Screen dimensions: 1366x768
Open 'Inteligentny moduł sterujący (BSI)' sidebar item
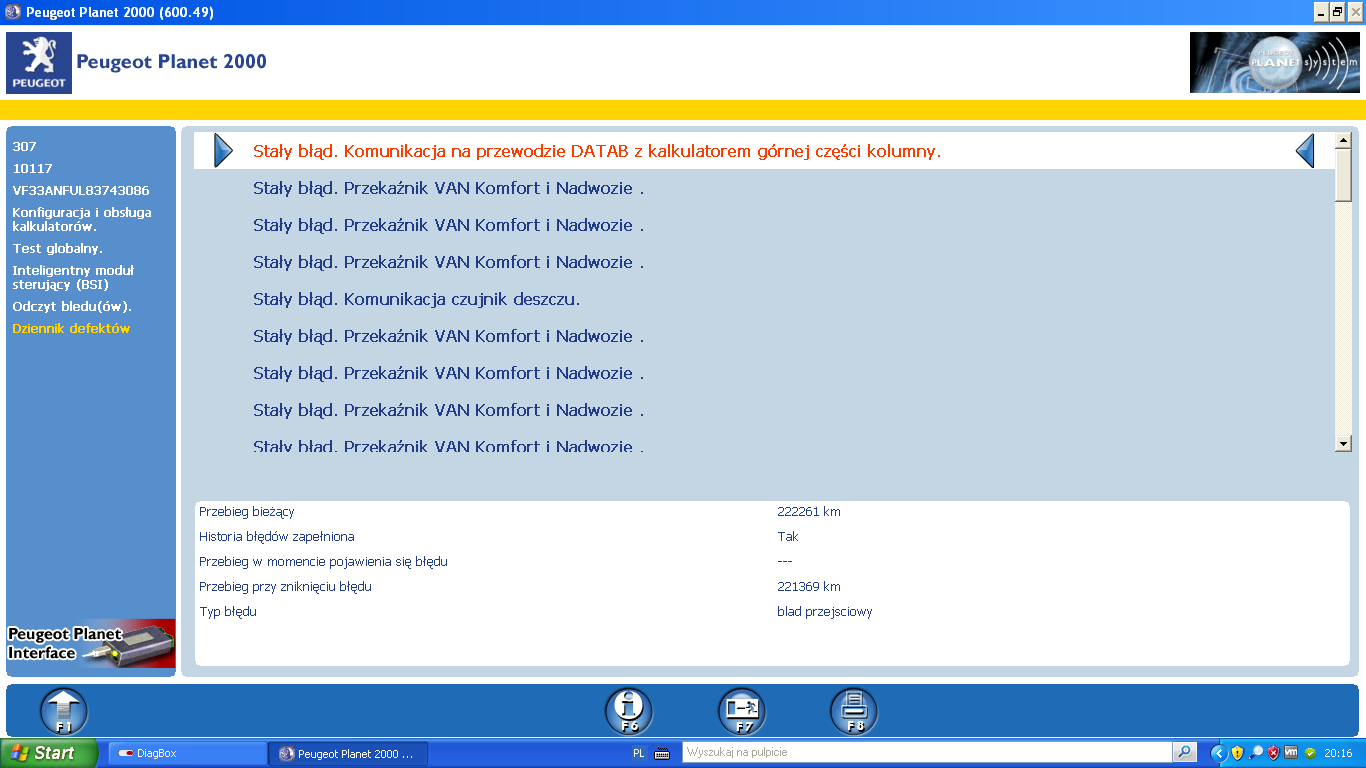click(x=73, y=277)
